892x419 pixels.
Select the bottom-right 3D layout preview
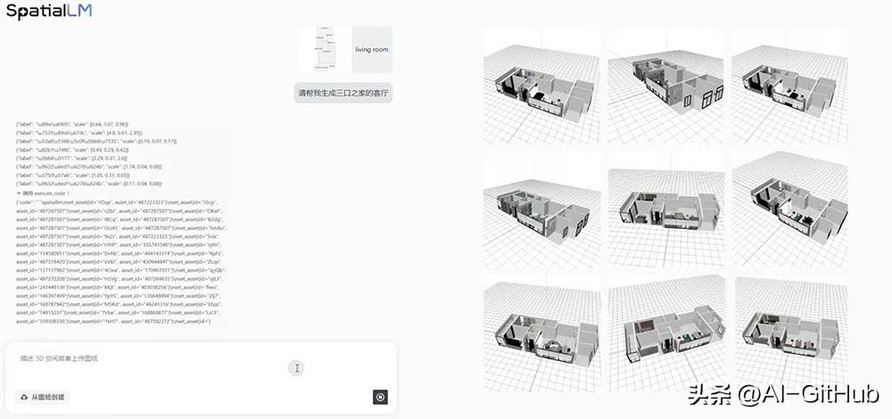tap(790, 334)
